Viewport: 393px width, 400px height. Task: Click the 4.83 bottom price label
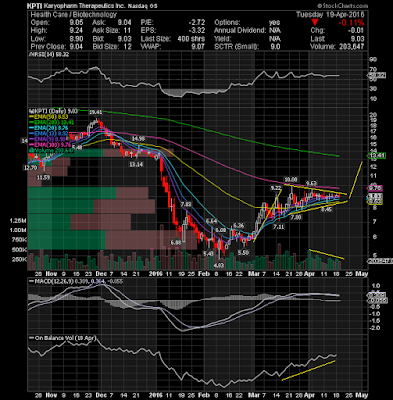pyautogui.click(x=219, y=266)
